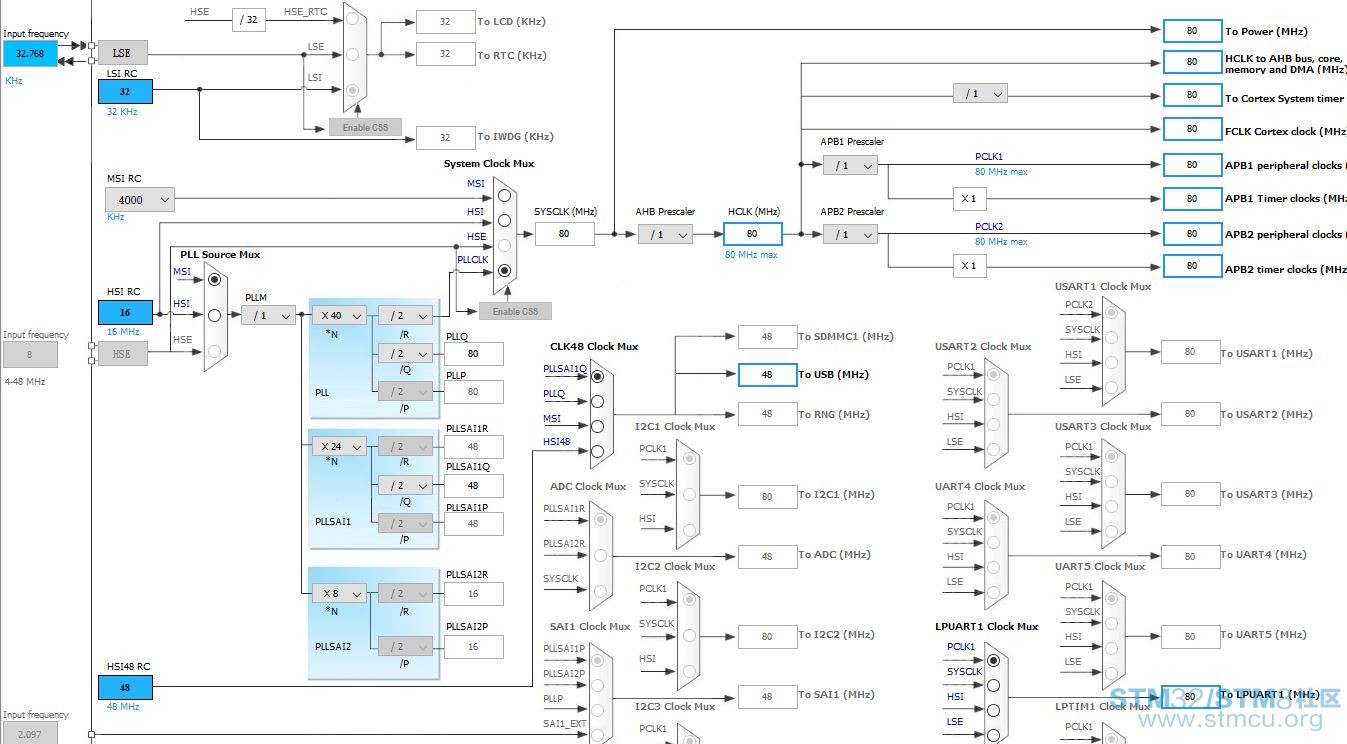Select MSI in CLK48 Clock Mux

click(x=598, y=426)
